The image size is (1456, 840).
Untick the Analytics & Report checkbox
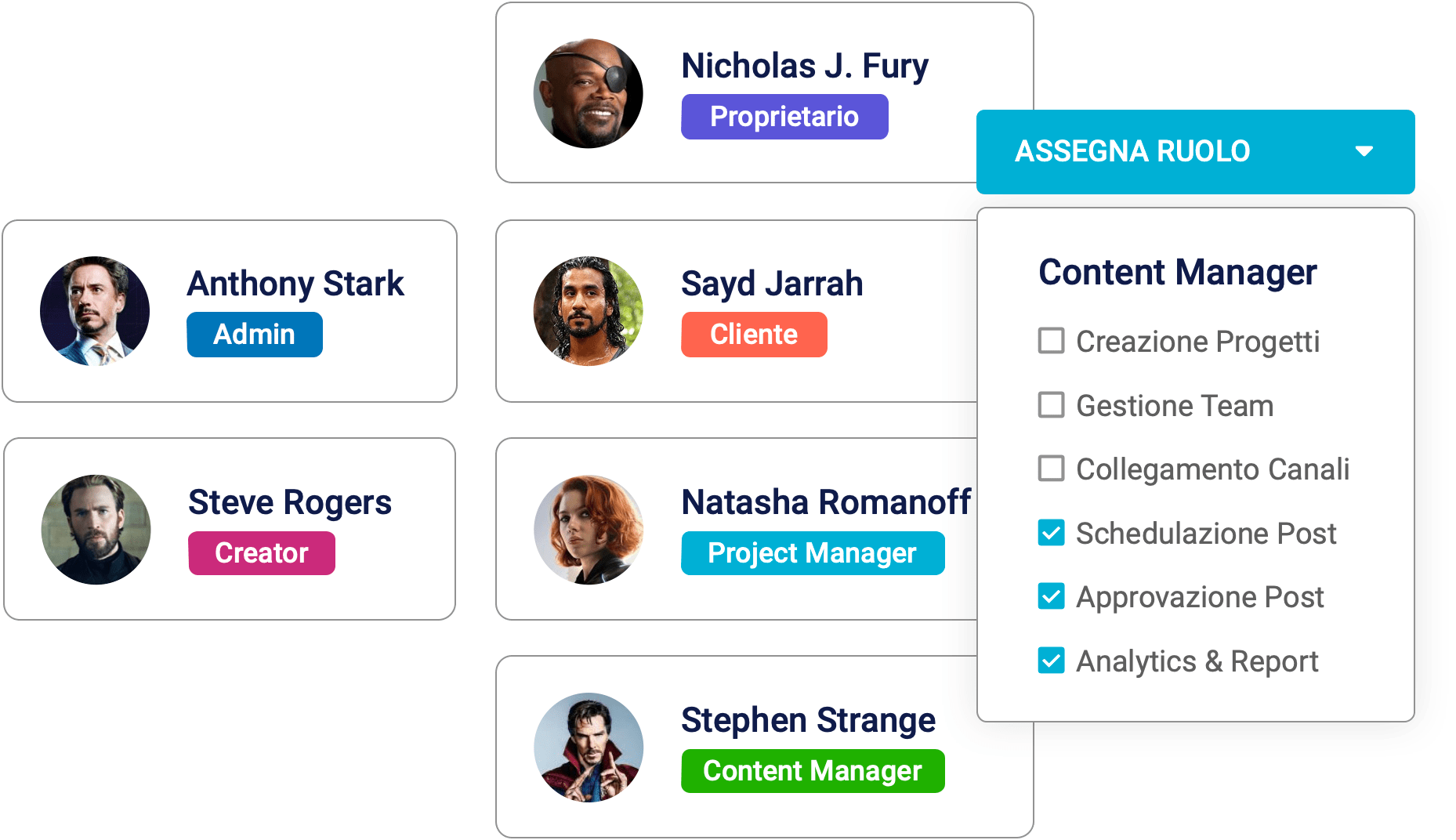(1051, 661)
